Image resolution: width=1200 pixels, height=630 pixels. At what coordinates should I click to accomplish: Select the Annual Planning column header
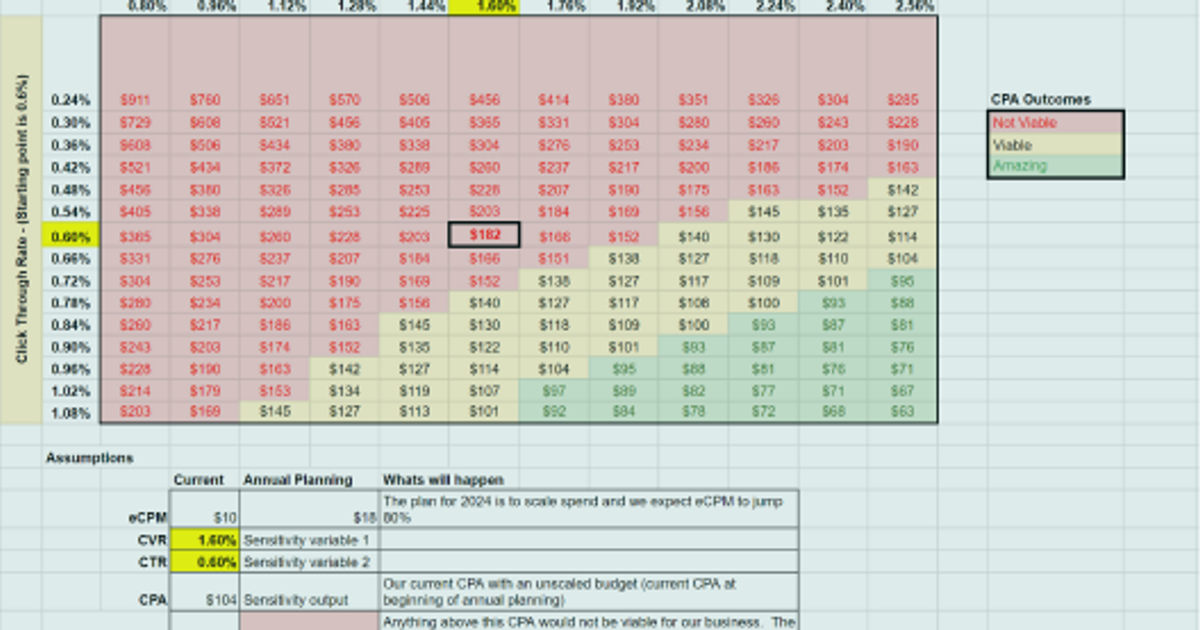click(300, 480)
